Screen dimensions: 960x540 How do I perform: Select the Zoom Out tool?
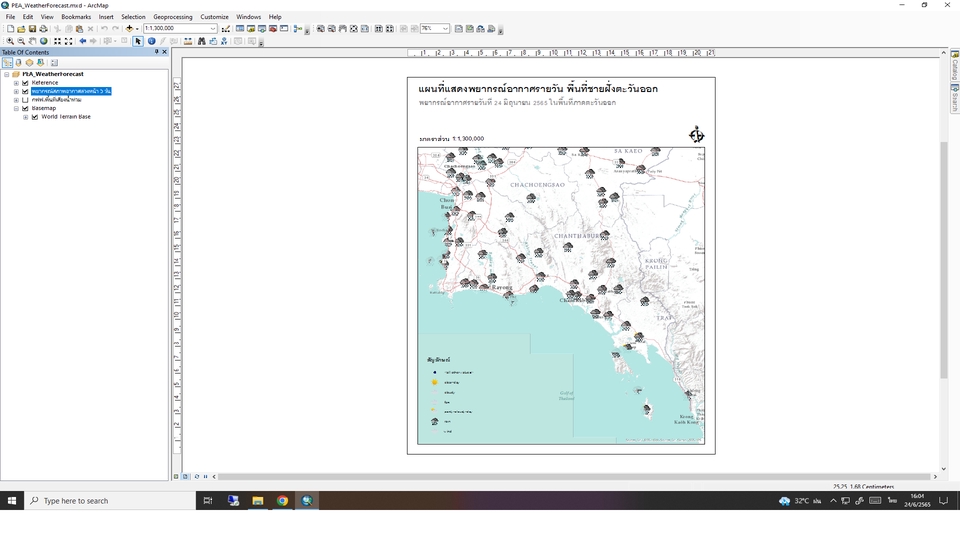click(21, 41)
